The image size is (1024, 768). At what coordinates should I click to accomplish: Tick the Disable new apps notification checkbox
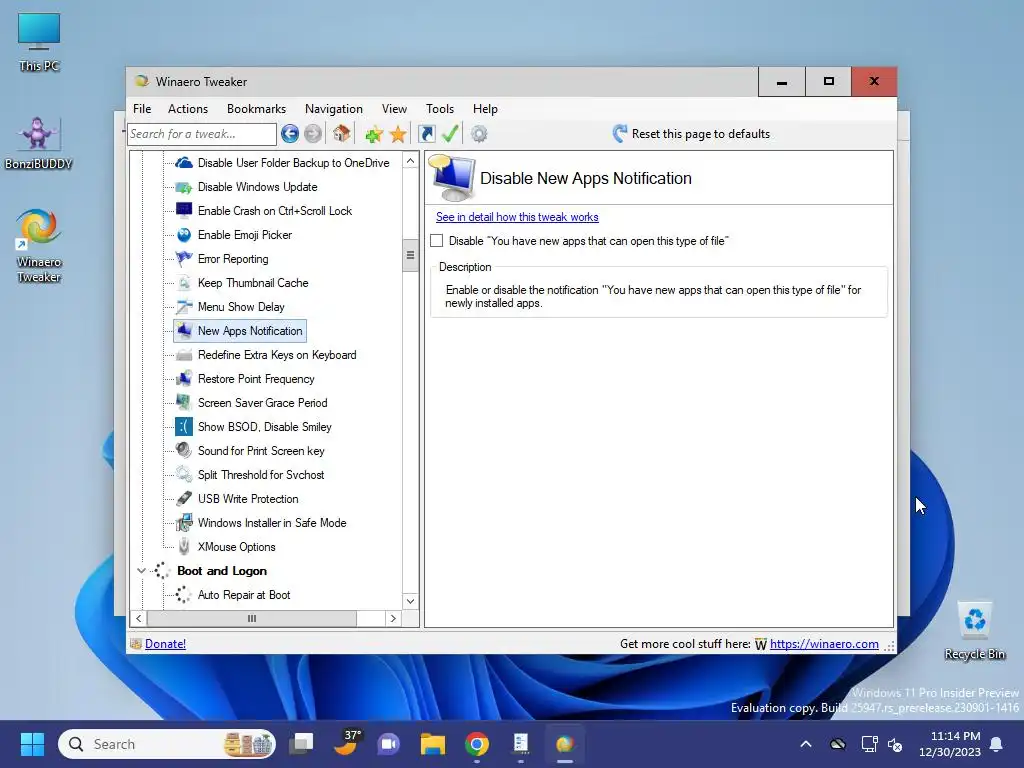point(437,241)
